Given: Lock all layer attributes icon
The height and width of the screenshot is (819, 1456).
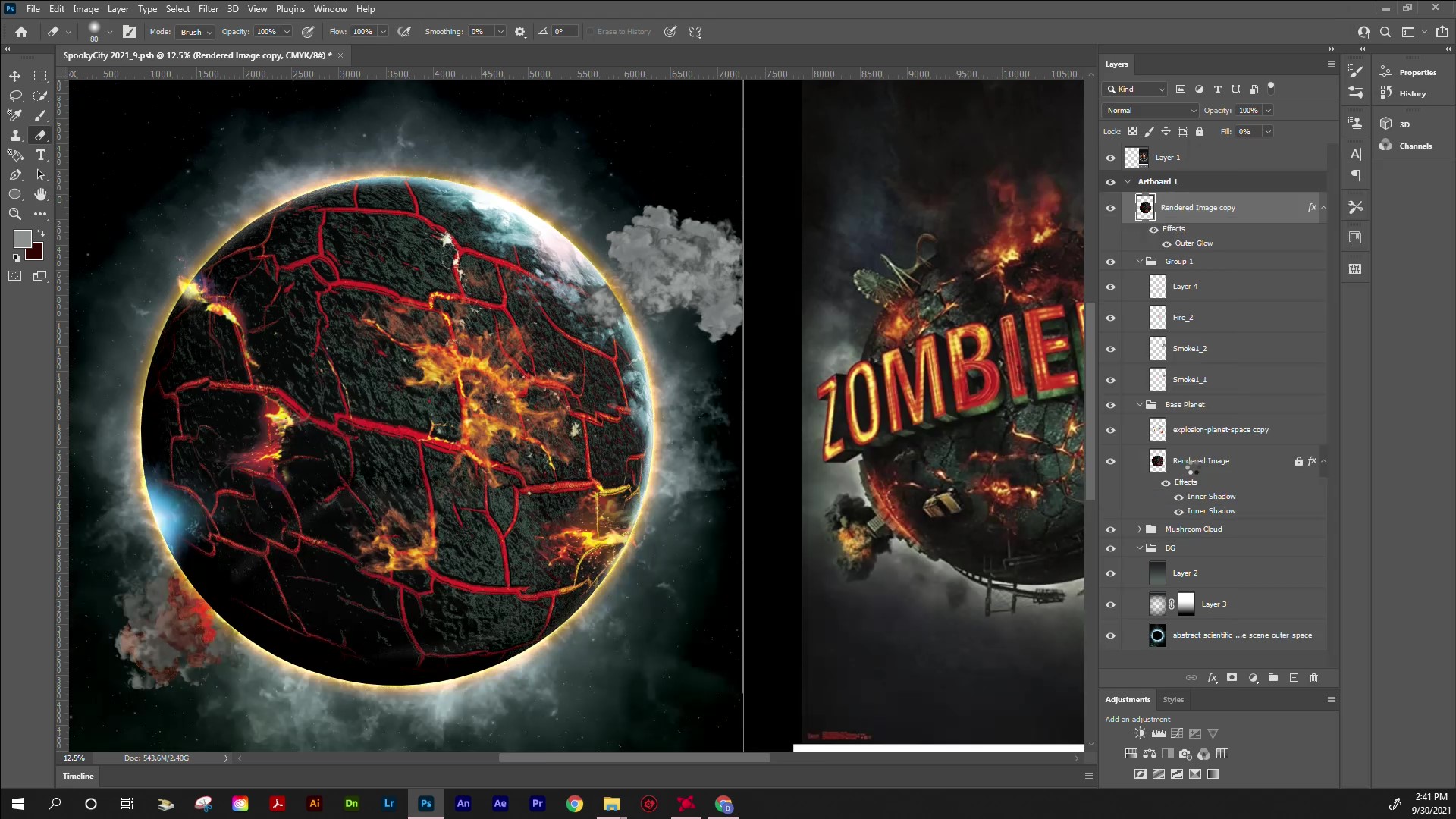Looking at the screenshot, I should (1200, 131).
